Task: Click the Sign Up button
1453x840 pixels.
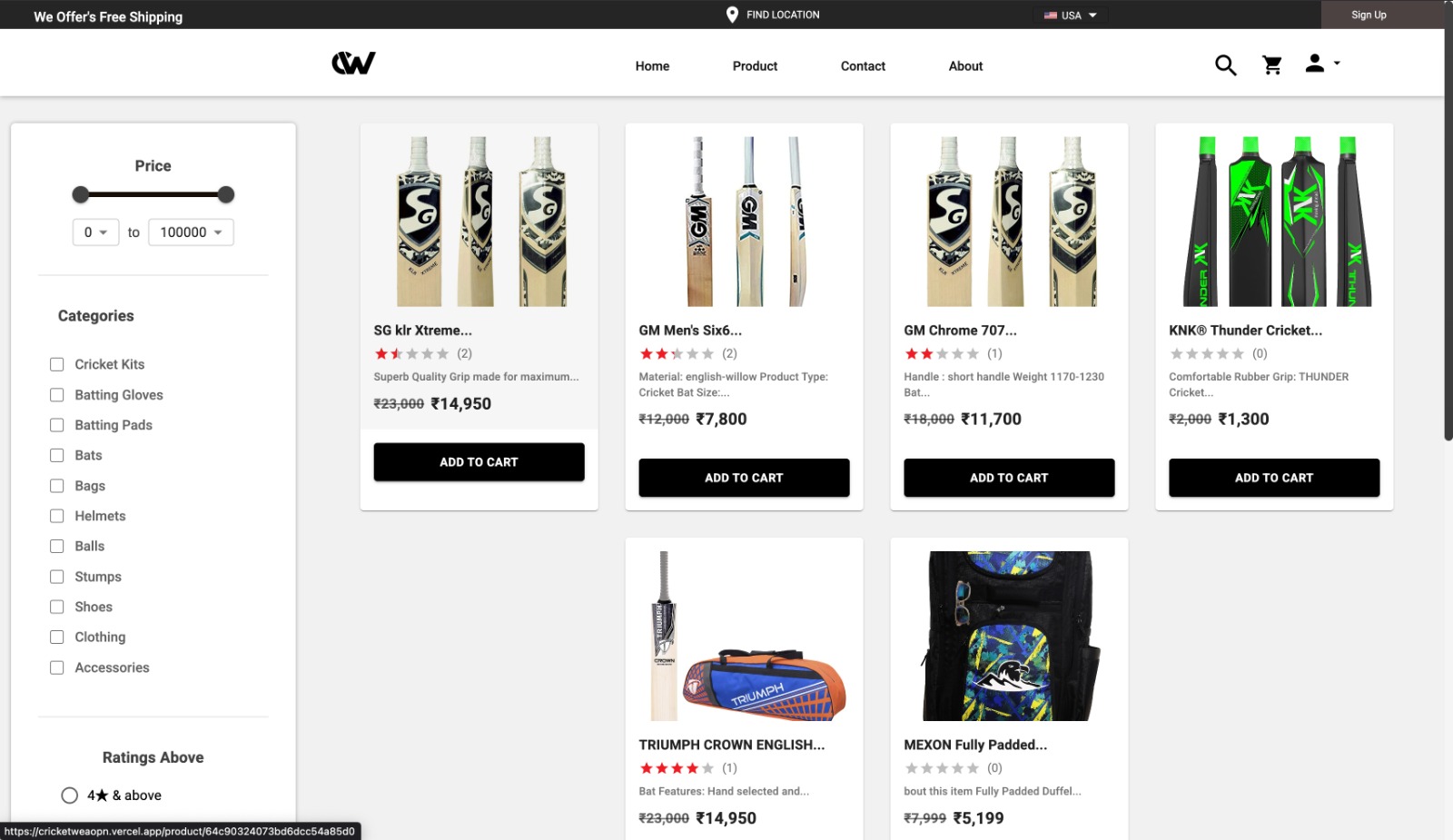Action: 1369,15
